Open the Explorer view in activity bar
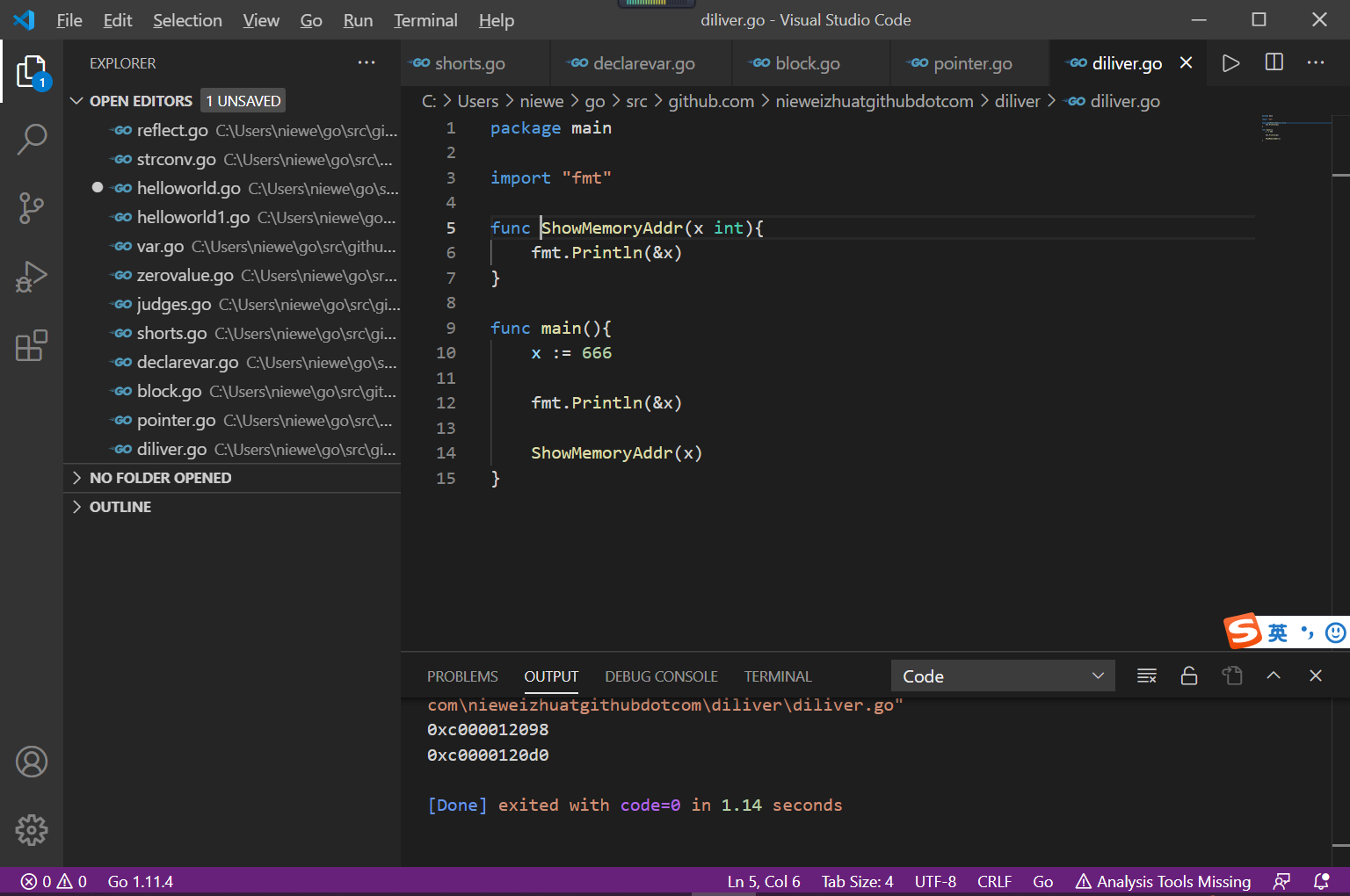 (x=32, y=72)
